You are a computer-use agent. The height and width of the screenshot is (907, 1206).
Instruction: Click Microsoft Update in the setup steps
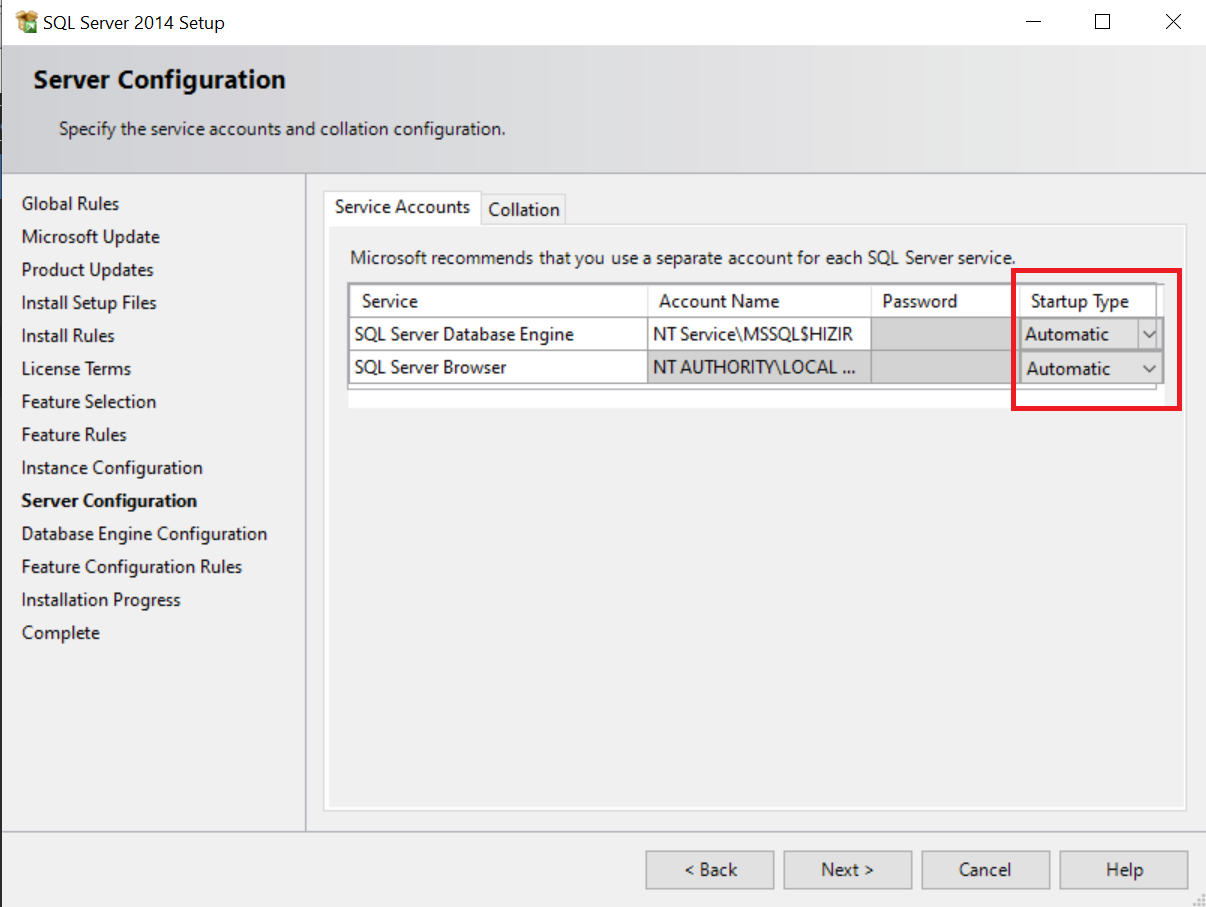[x=91, y=237]
